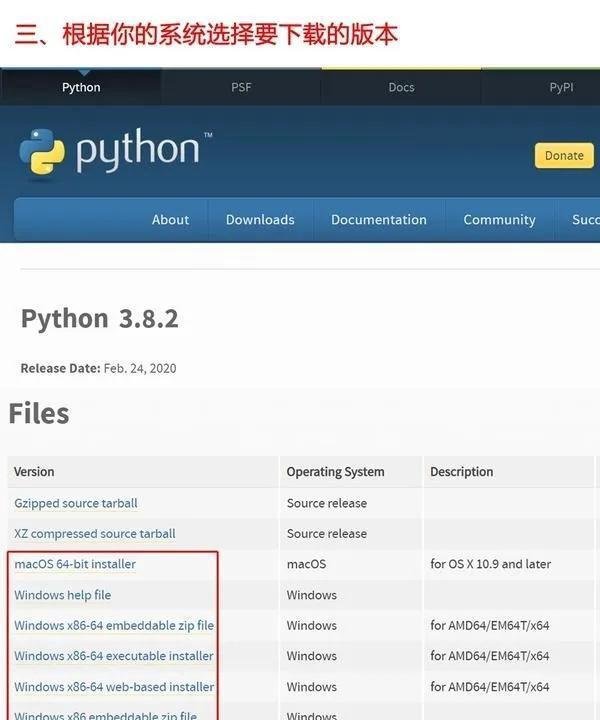Open the Documentation menu
The image size is (600, 720).
tap(379, 219)
